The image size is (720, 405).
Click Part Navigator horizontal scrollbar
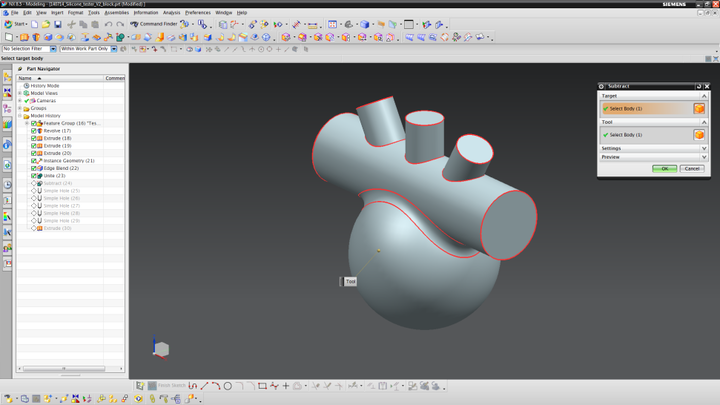click(x=64, y=368)
